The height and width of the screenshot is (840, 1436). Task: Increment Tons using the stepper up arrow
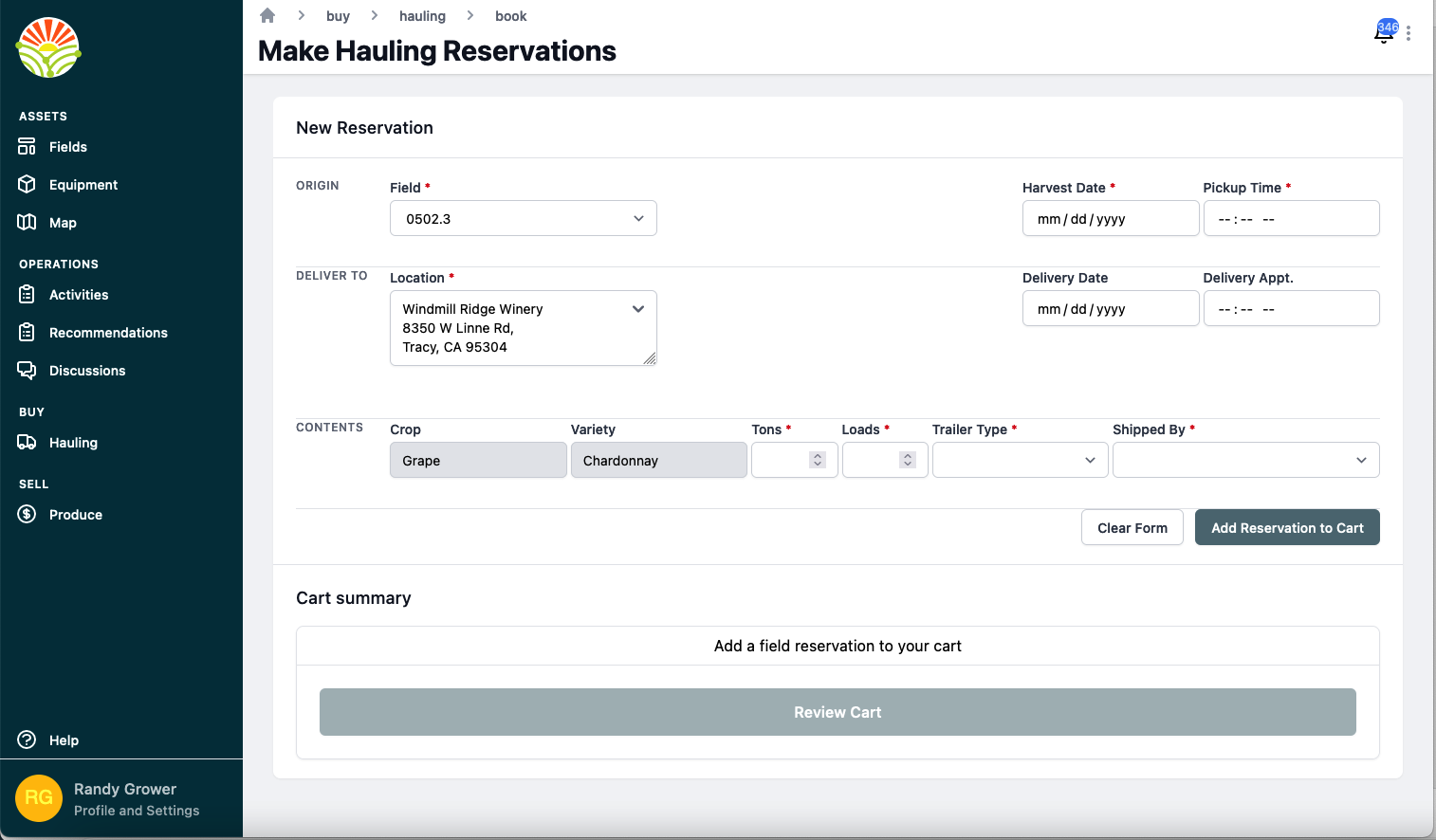(818, 455)
